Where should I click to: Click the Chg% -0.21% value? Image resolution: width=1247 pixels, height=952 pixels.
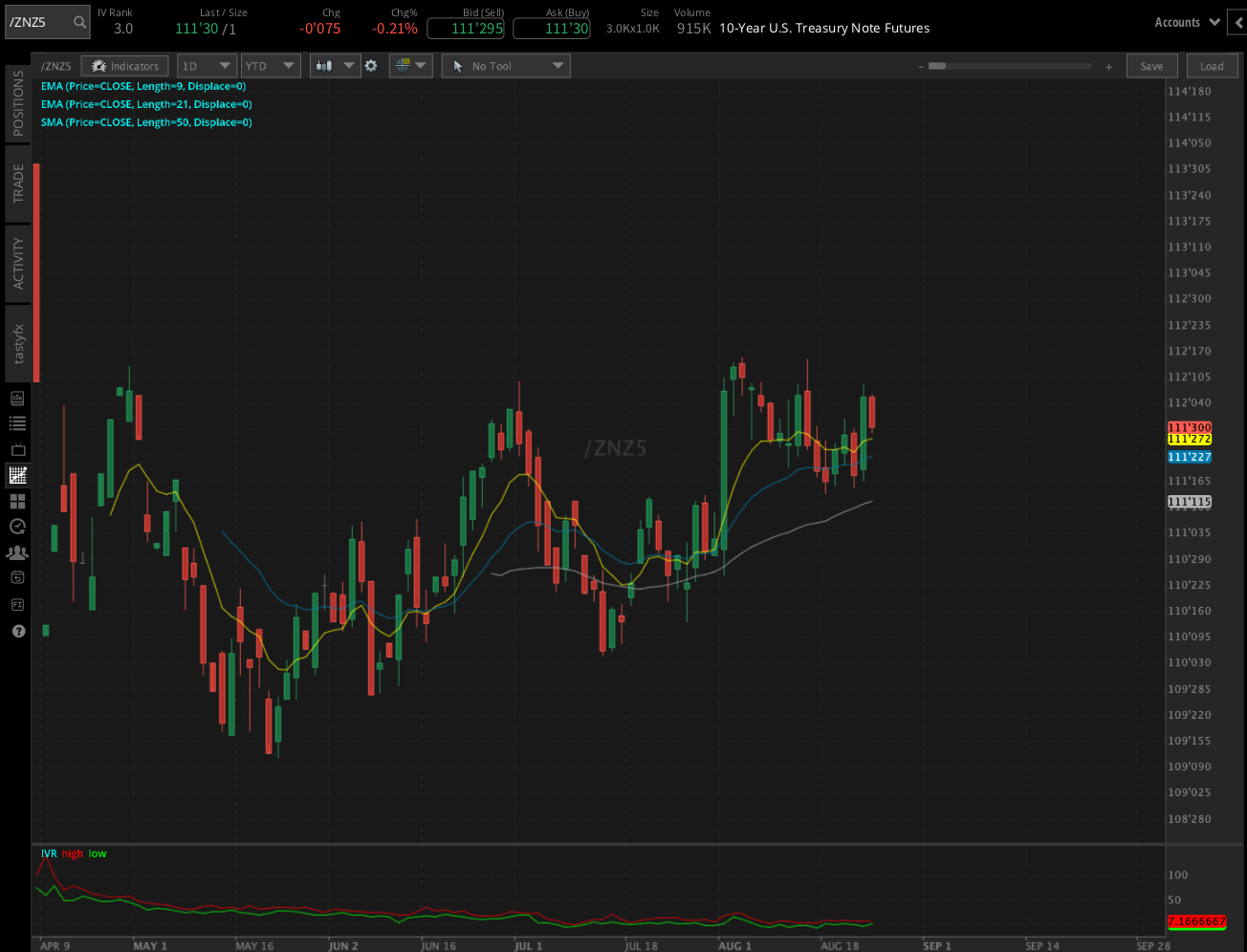(x=395, y=29)
